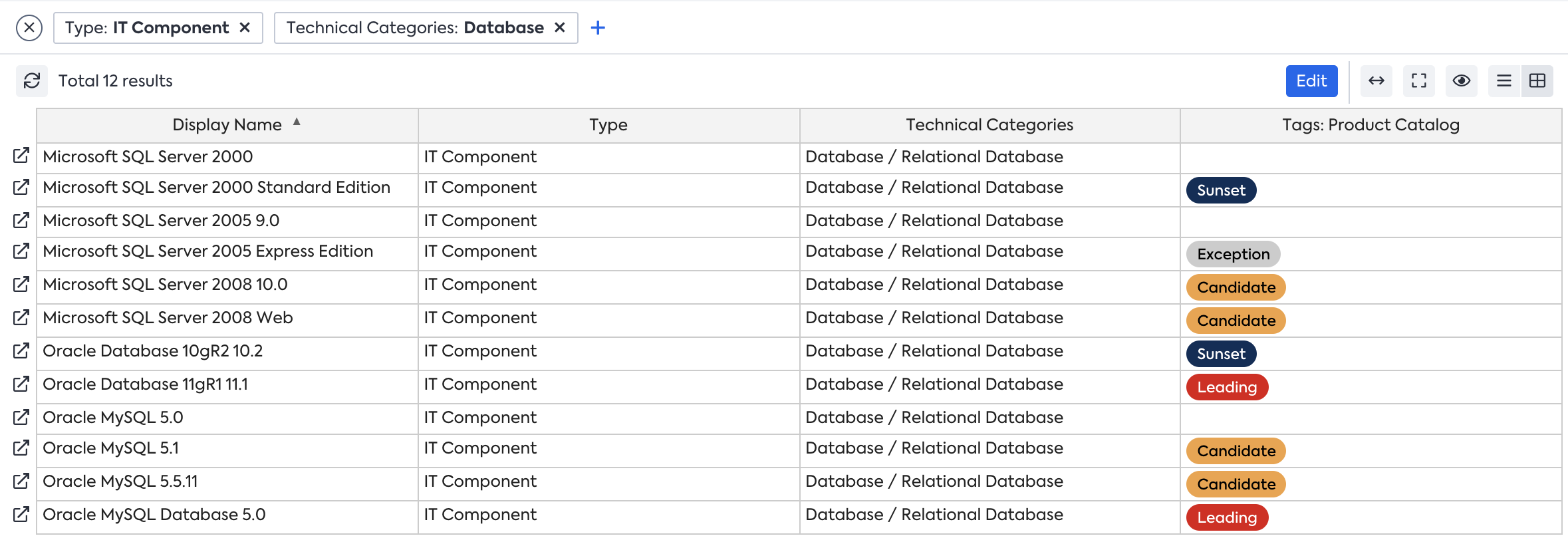Select Oracle MySQL Database 5.0 name cell
Viewport: 1568px width, 548px height.
point(227,517)
